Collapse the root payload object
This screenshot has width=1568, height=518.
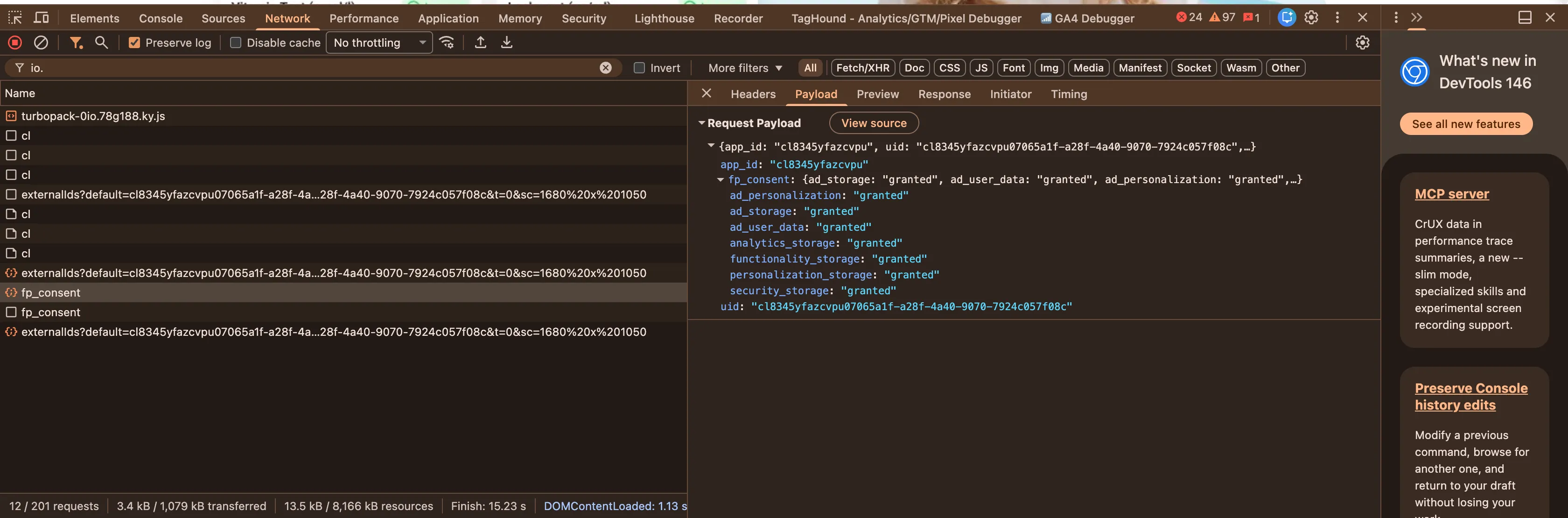(710, 146)
